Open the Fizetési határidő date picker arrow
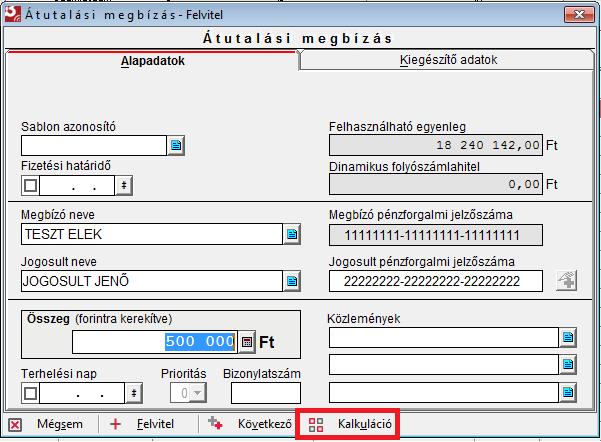Screen dimensions: 601x442 124,186
